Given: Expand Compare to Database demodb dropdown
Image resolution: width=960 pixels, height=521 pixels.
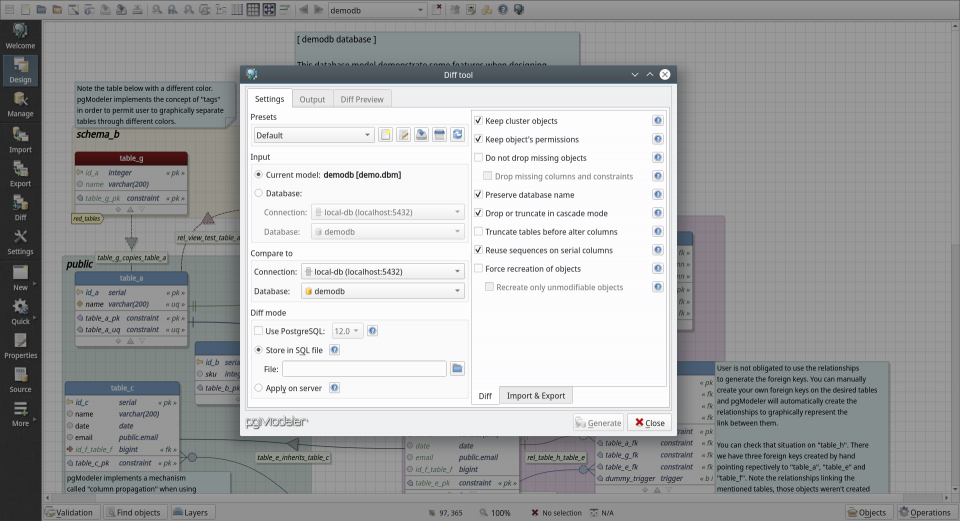Looking at the screenshot, I should coord(382,291).
